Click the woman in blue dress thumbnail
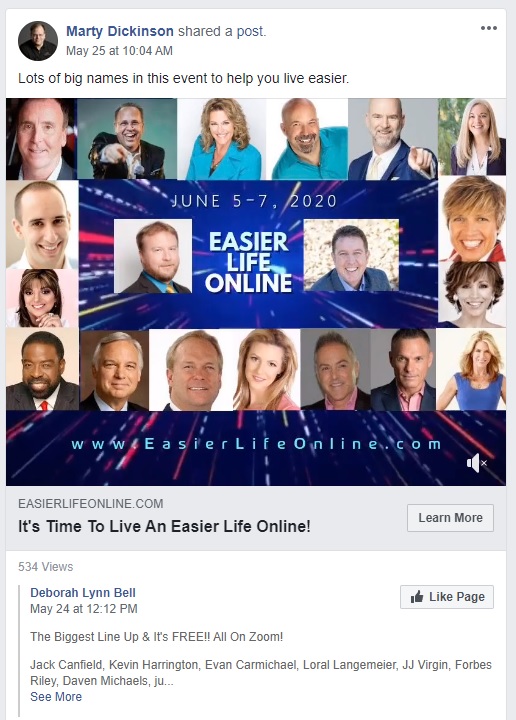The height and width of the screenshot is (720, 516). coord(471,370)
